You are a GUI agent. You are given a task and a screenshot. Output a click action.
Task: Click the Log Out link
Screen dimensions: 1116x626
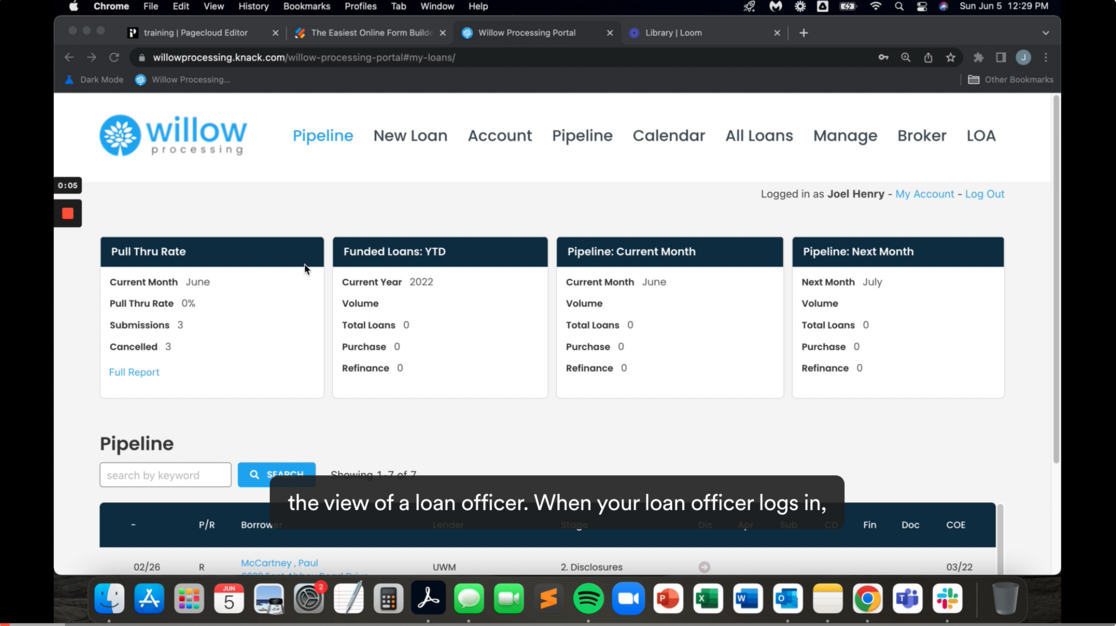984,194
